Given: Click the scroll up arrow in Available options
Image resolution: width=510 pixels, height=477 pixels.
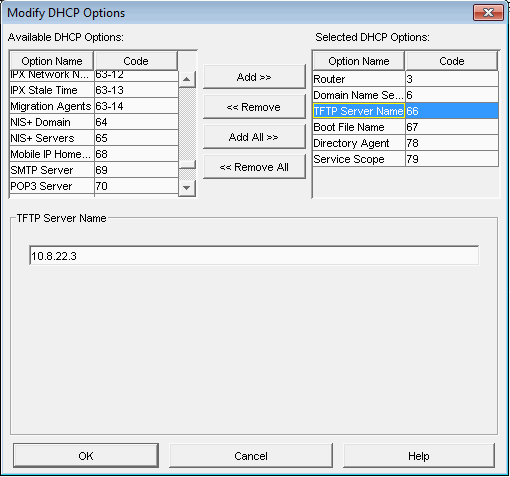Looking at the screenshot, I should point(187,79).
